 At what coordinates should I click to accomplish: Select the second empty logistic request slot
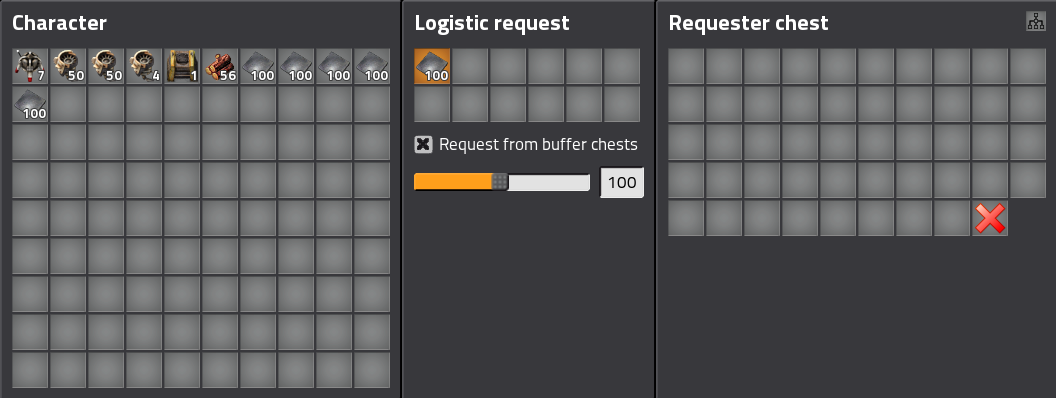click(508, 66)
